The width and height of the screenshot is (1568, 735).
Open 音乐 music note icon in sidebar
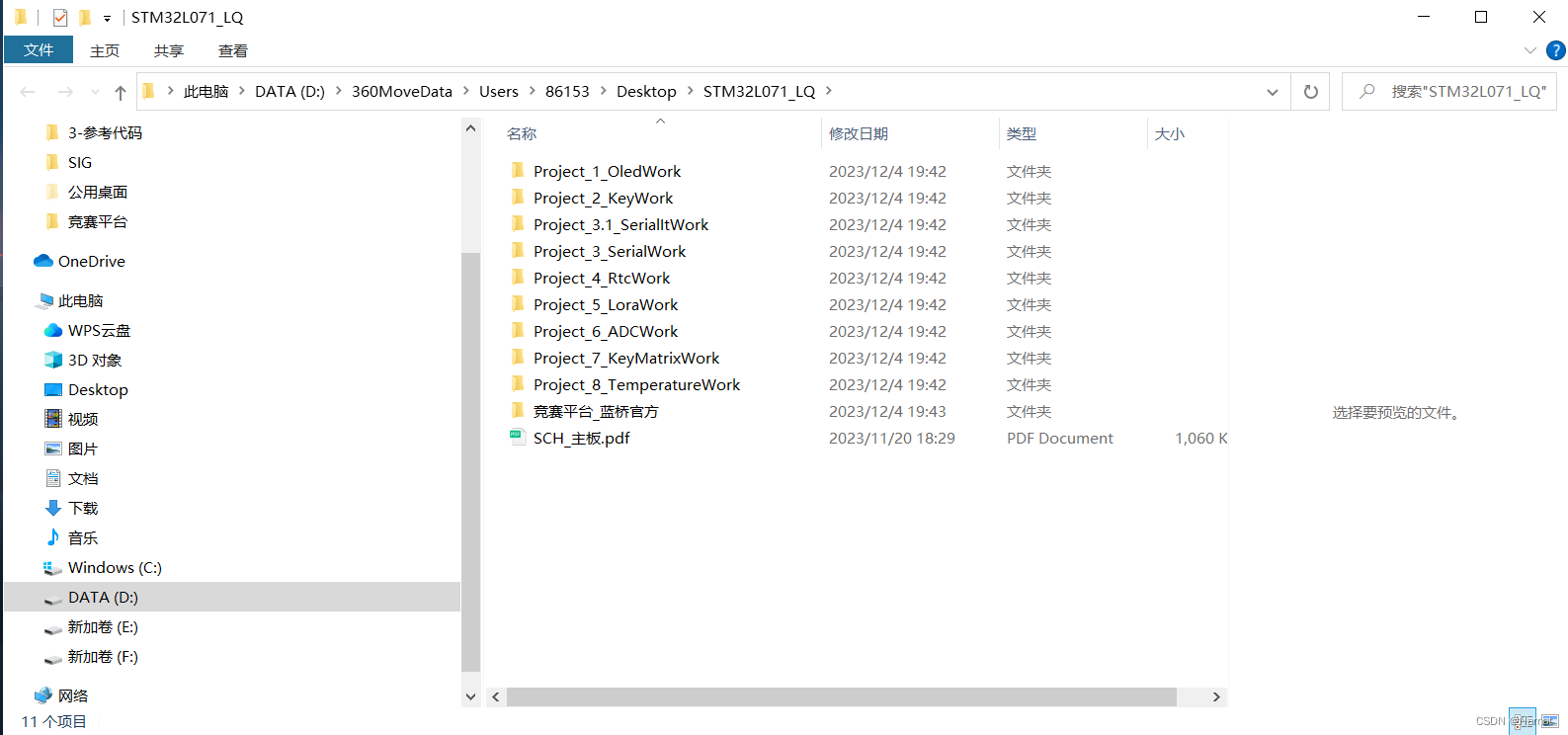tap(53, 536)
